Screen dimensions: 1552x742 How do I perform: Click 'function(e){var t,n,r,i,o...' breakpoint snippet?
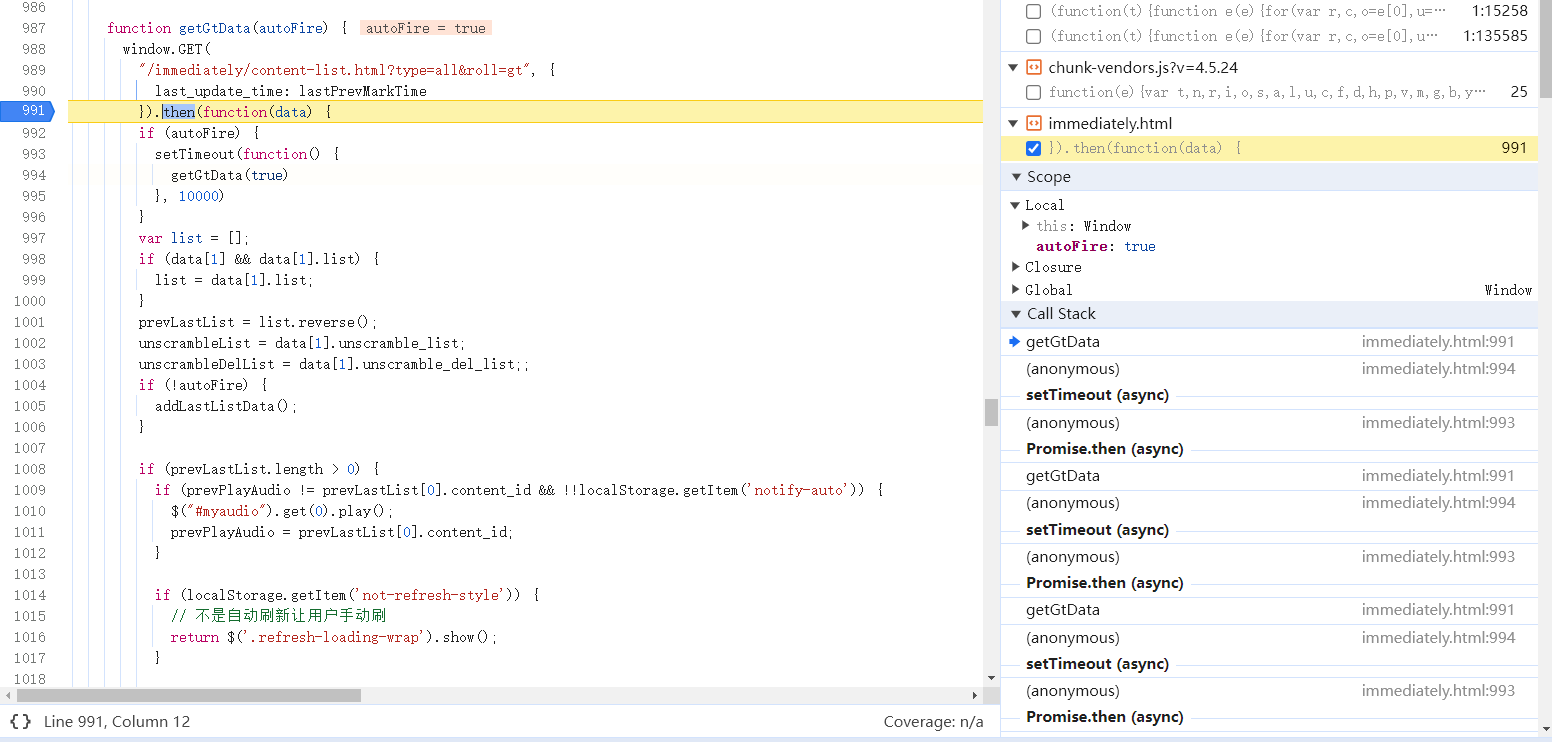tap(1267, 92)
